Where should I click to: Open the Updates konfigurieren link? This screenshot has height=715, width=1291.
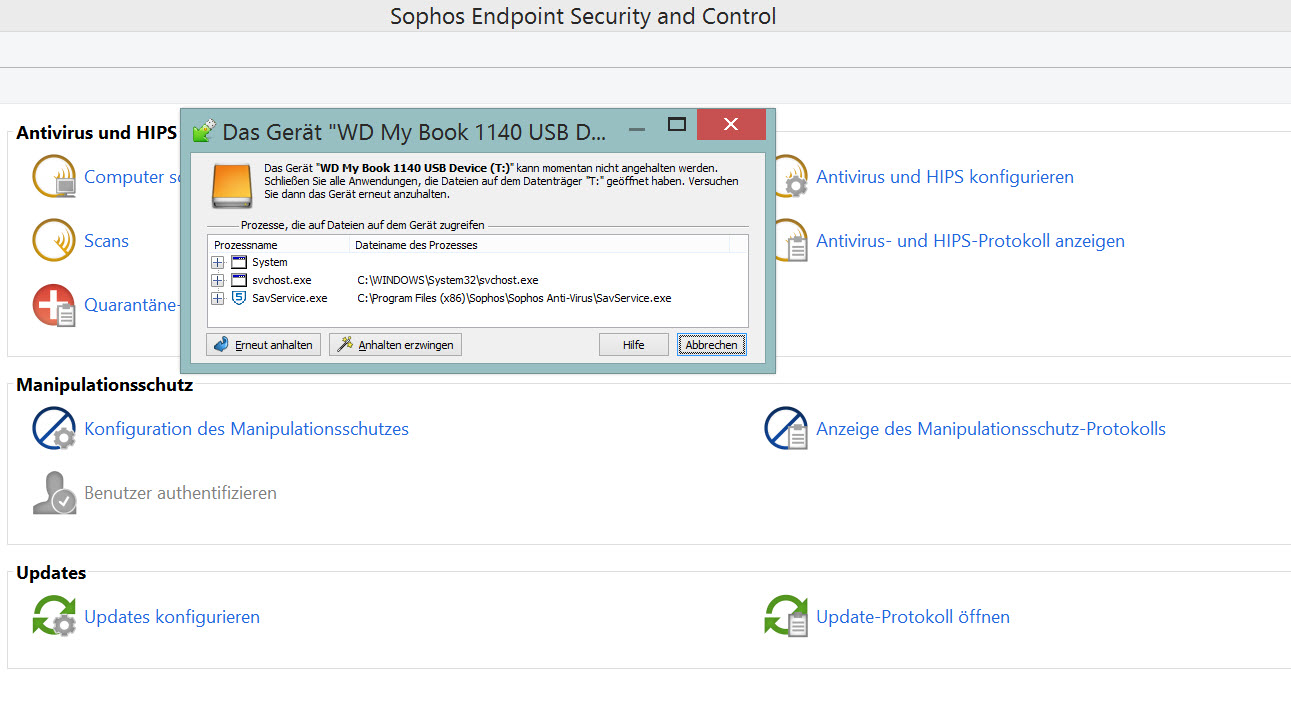(172, 617)
